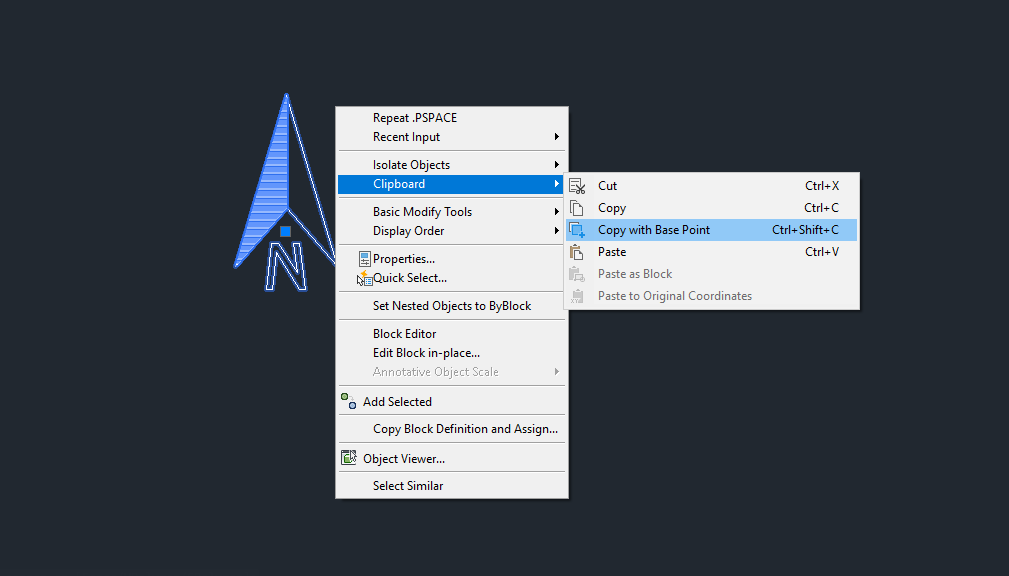Click the Paste clipboard icon
1009x576 pixels.
[x=577, y=252]
